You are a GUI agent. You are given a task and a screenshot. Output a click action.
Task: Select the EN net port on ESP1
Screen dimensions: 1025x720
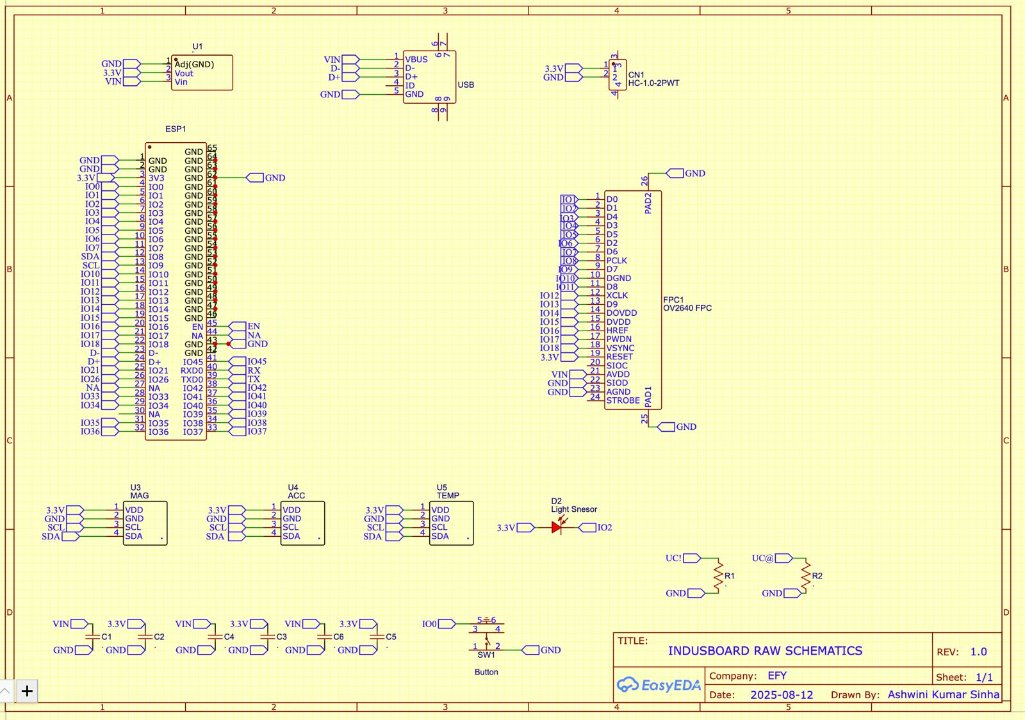[x=244, y=326]
